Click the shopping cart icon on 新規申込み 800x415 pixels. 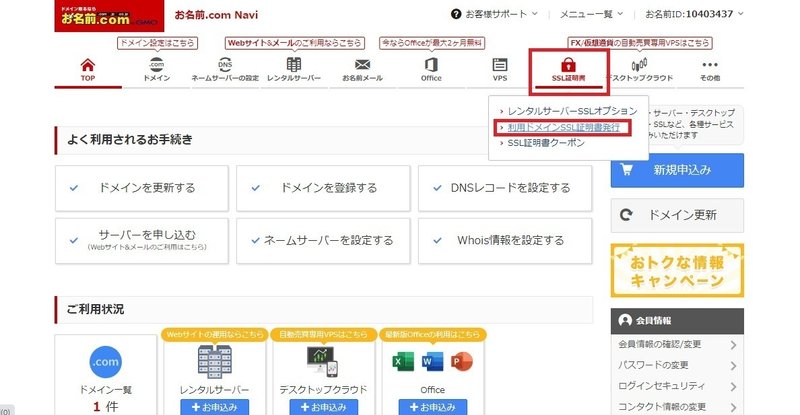[627, 169]
